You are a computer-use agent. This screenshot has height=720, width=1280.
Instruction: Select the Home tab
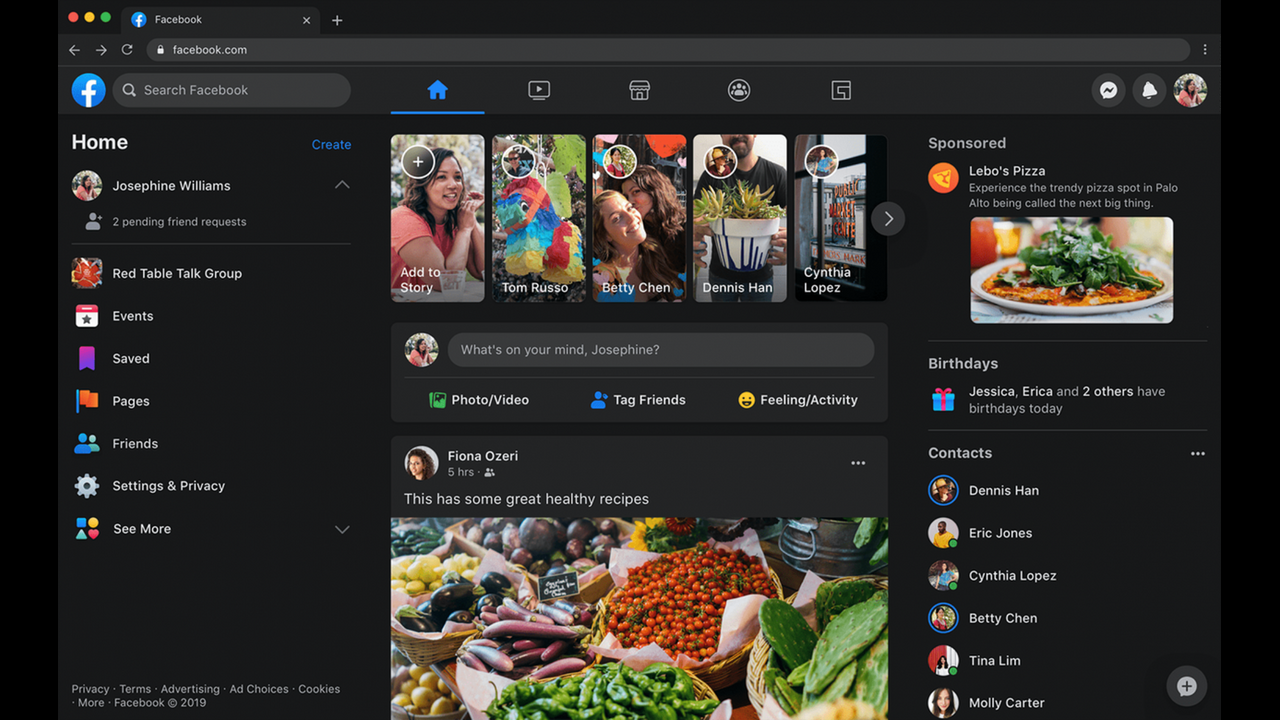click(x=437, y=90)
